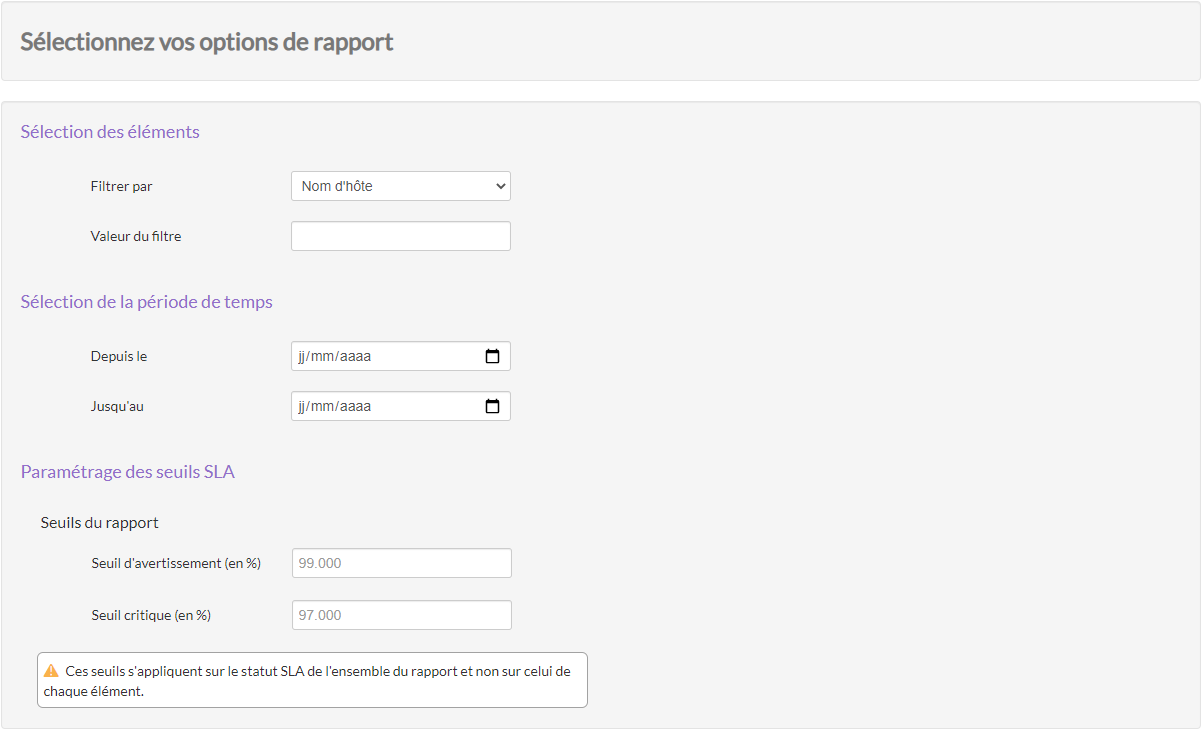Select the day part of 'Jusqu'au'
1202x730 pixels.
302,406
